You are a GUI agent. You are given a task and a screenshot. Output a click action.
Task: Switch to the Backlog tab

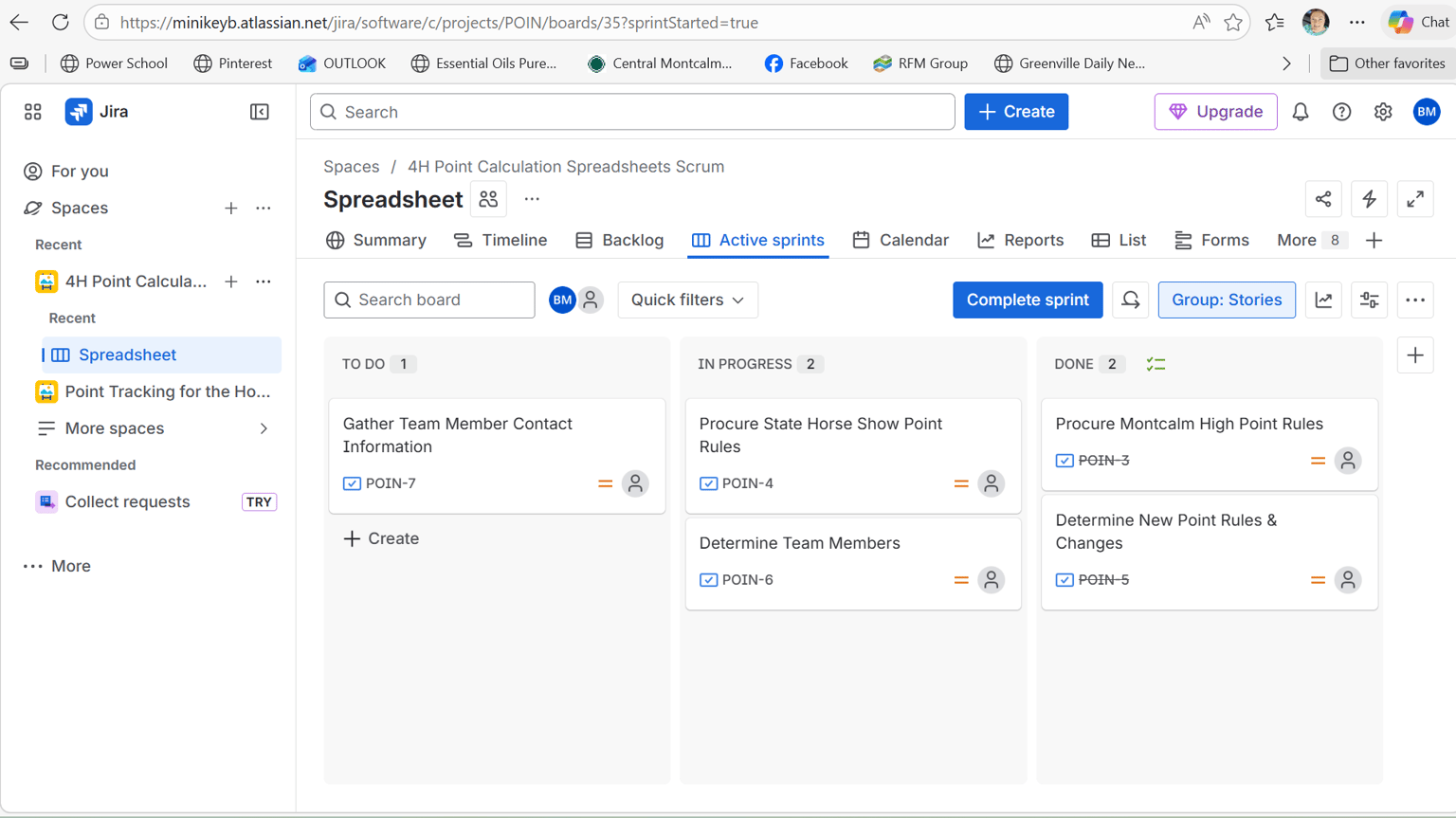(x=620, y=240)
